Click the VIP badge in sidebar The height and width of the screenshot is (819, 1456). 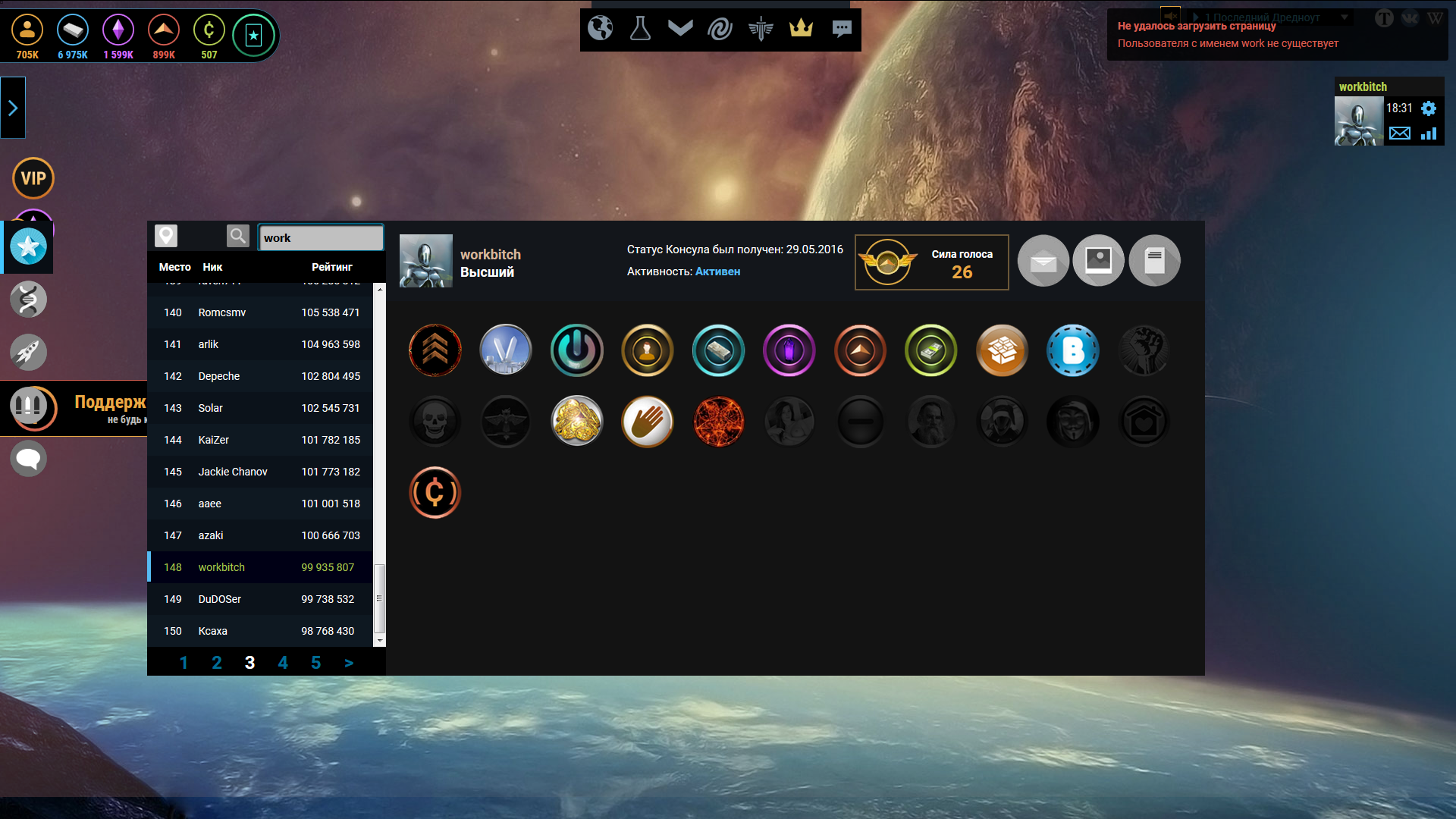pos(33,178)
